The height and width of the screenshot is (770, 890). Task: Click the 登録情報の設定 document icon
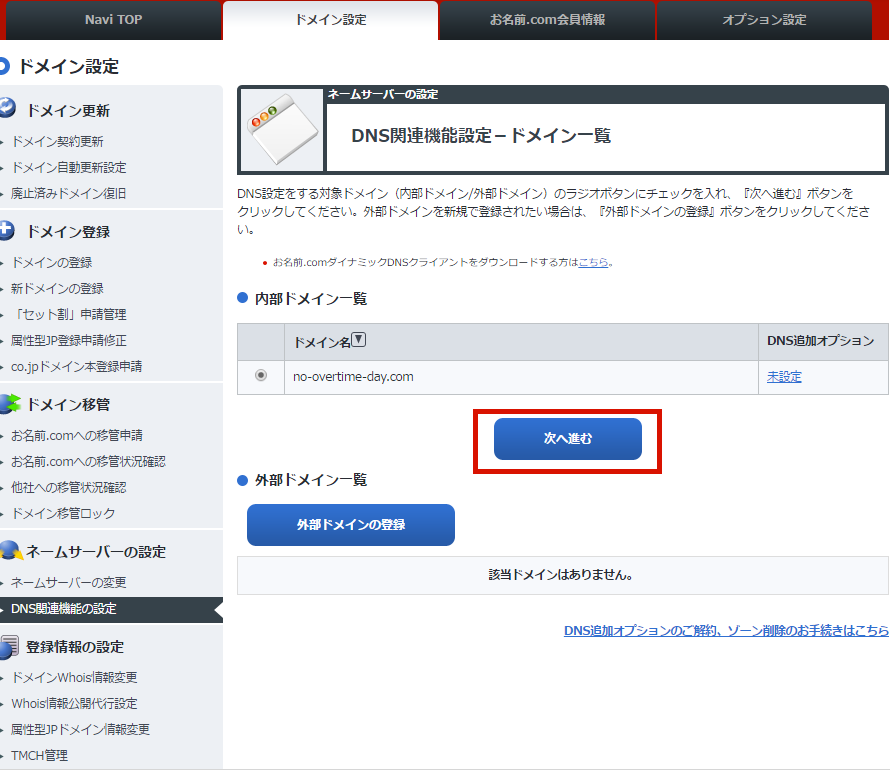9,647
